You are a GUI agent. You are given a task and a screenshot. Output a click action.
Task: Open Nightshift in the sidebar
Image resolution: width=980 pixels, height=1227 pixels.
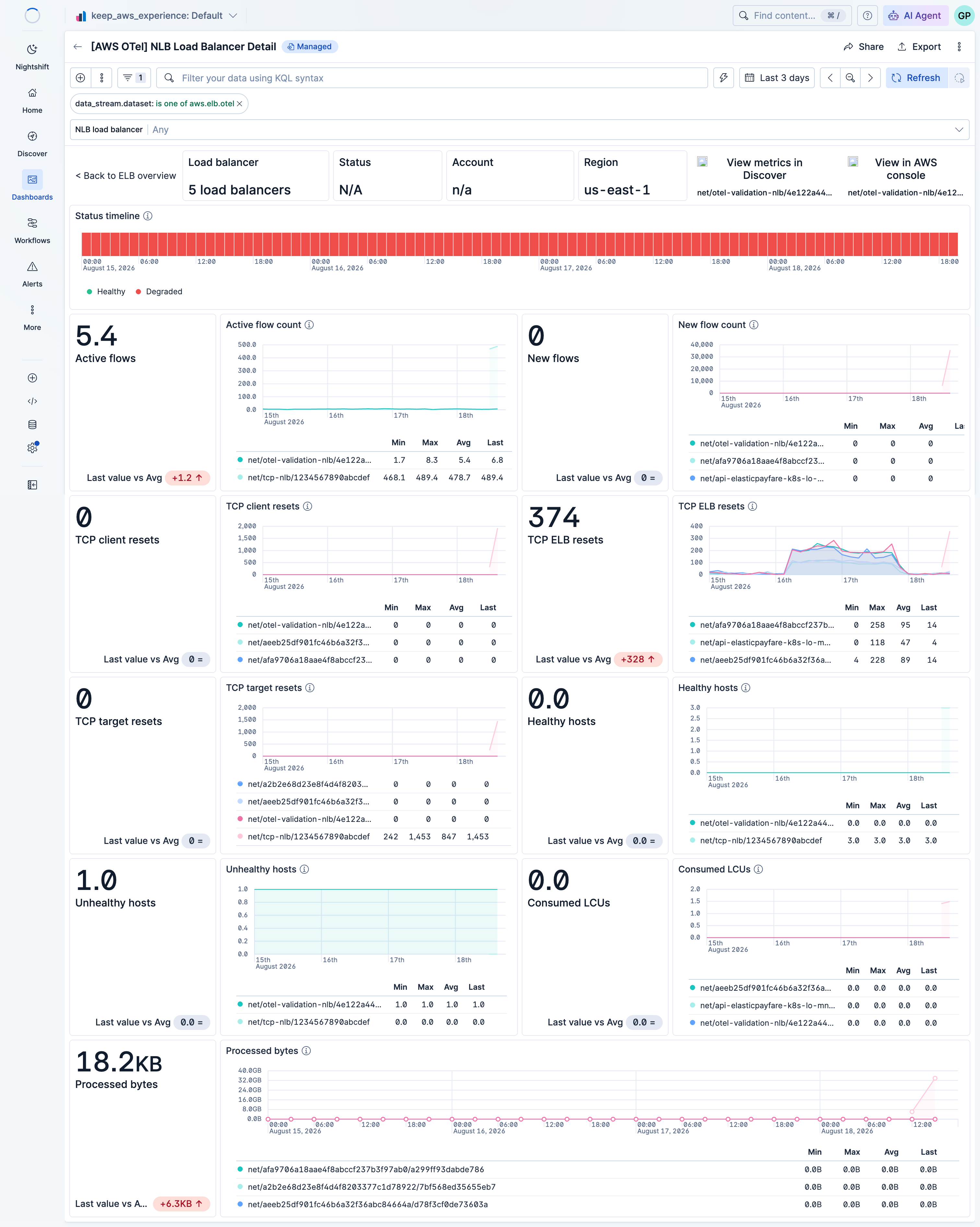click(32, 57)
